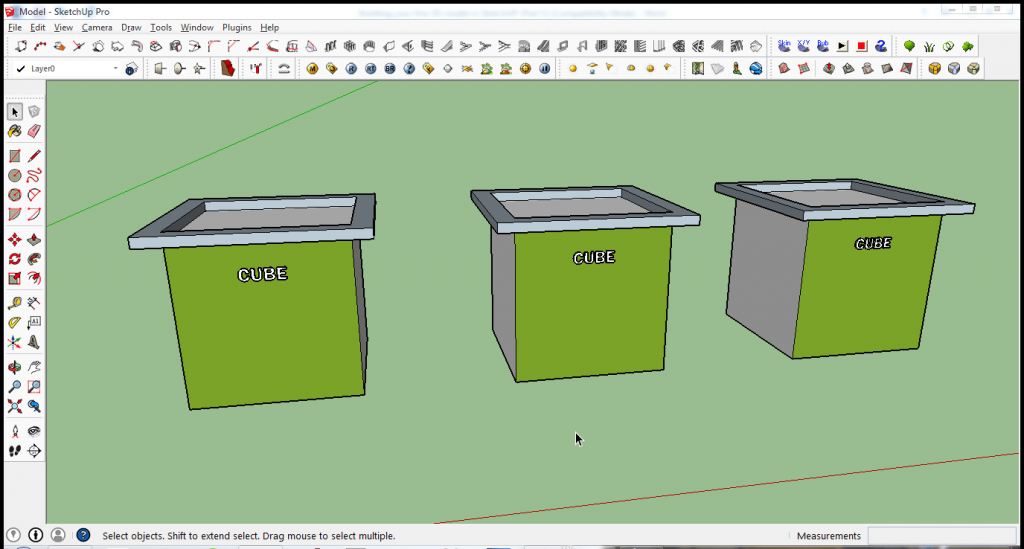This screenshot has width=1024, height=549.
Task: Choose the Freehand drawing tool
Action: click(34, 176)
